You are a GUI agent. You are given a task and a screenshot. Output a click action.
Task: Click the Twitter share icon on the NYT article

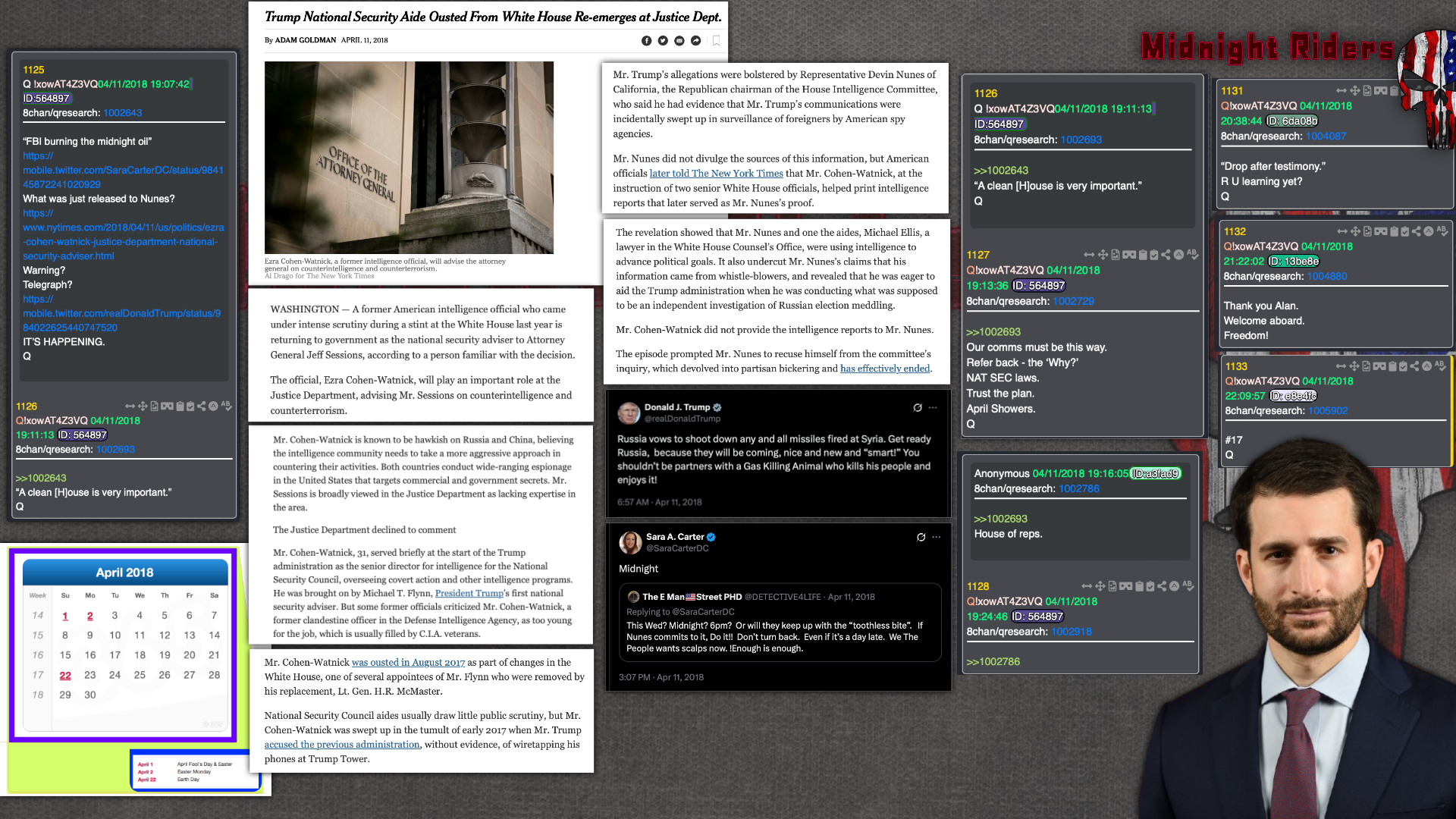pos(663,41)
